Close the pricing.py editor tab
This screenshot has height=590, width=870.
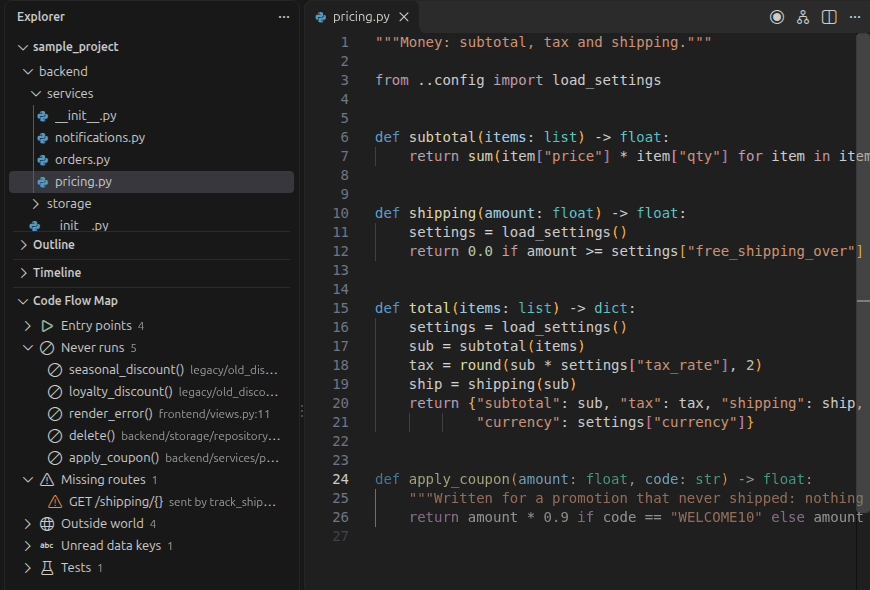tap(404, 17)
